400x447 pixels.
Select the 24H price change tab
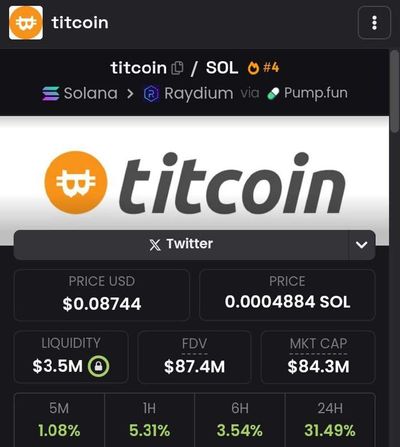click(x=330, y=420)
